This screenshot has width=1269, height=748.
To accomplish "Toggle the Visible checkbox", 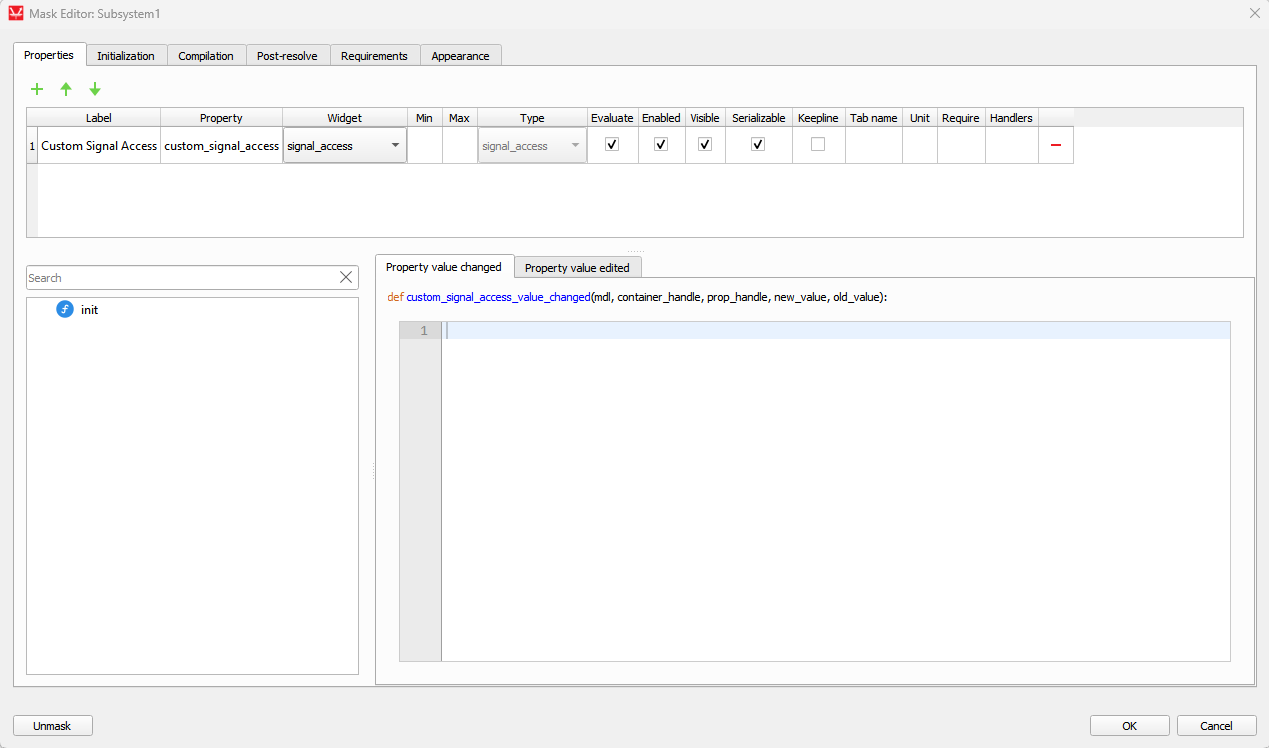I will [x=704, y=144].
